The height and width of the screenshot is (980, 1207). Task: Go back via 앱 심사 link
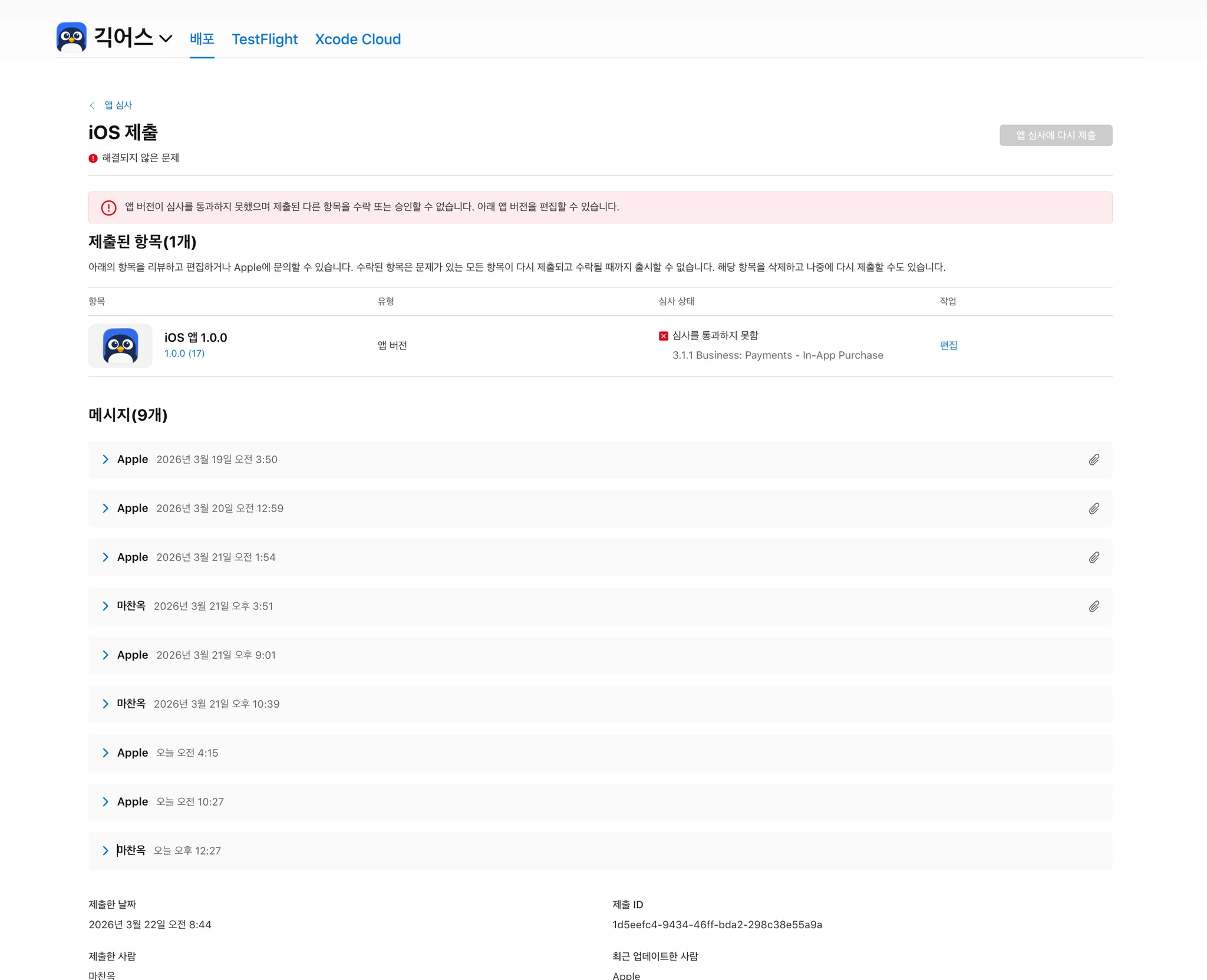point(118,105)
